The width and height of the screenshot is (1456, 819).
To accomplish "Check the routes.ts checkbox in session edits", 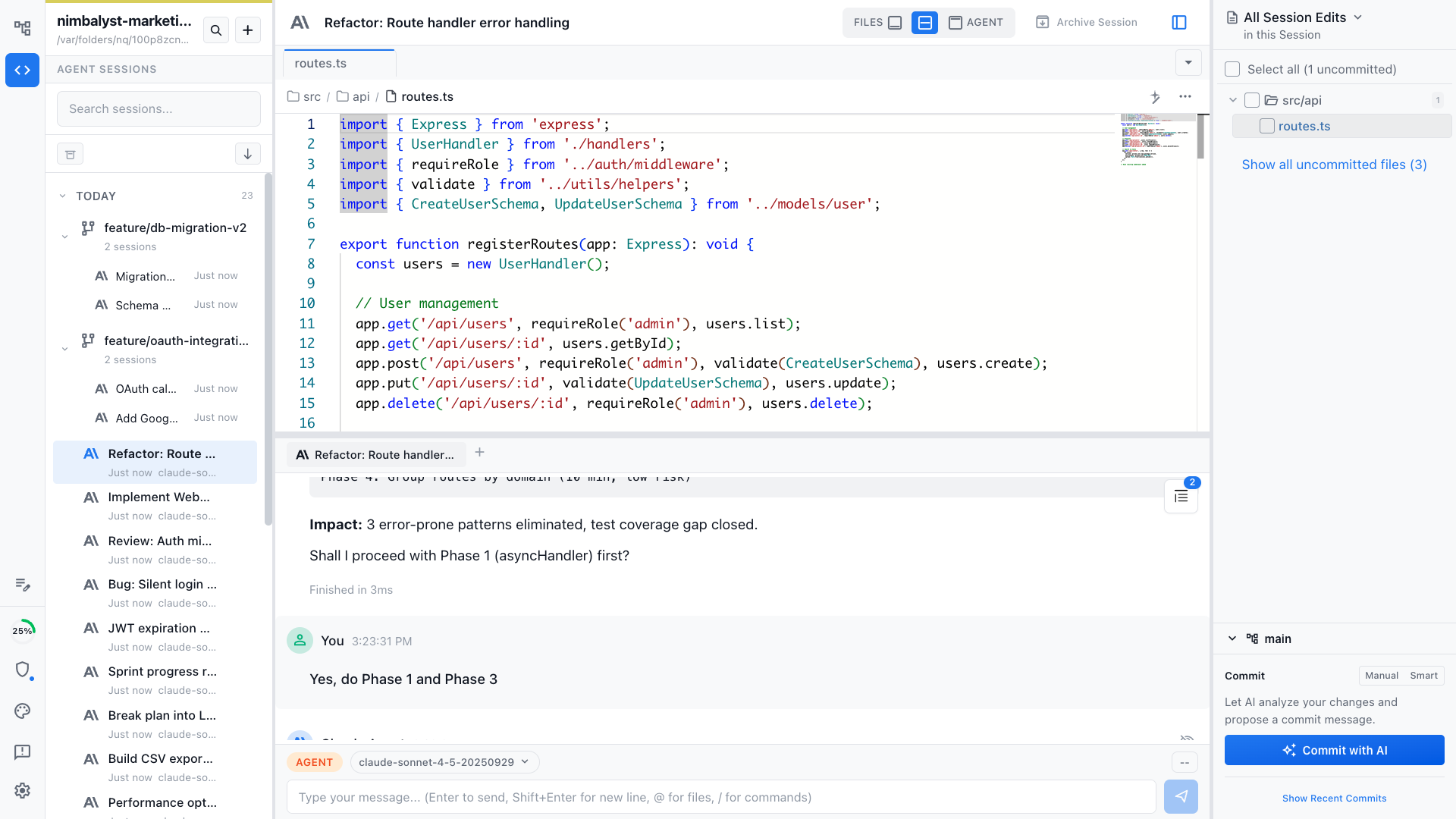I will point(1266,126).
